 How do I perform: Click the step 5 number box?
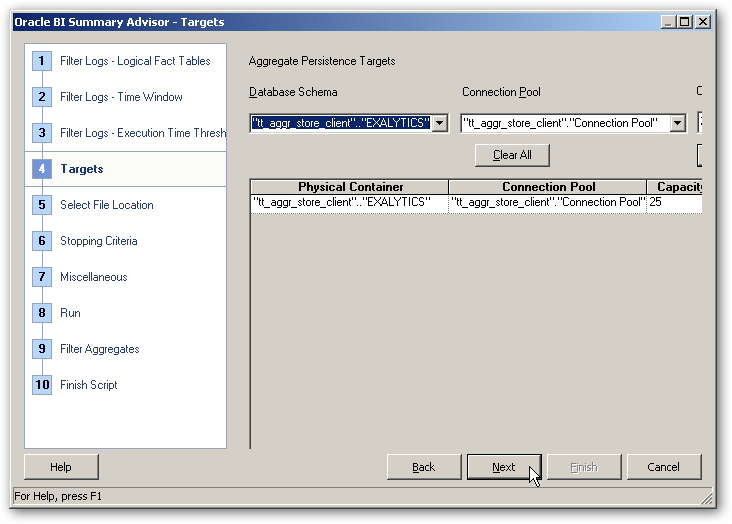pyautogui.click(x=42, y=205)
